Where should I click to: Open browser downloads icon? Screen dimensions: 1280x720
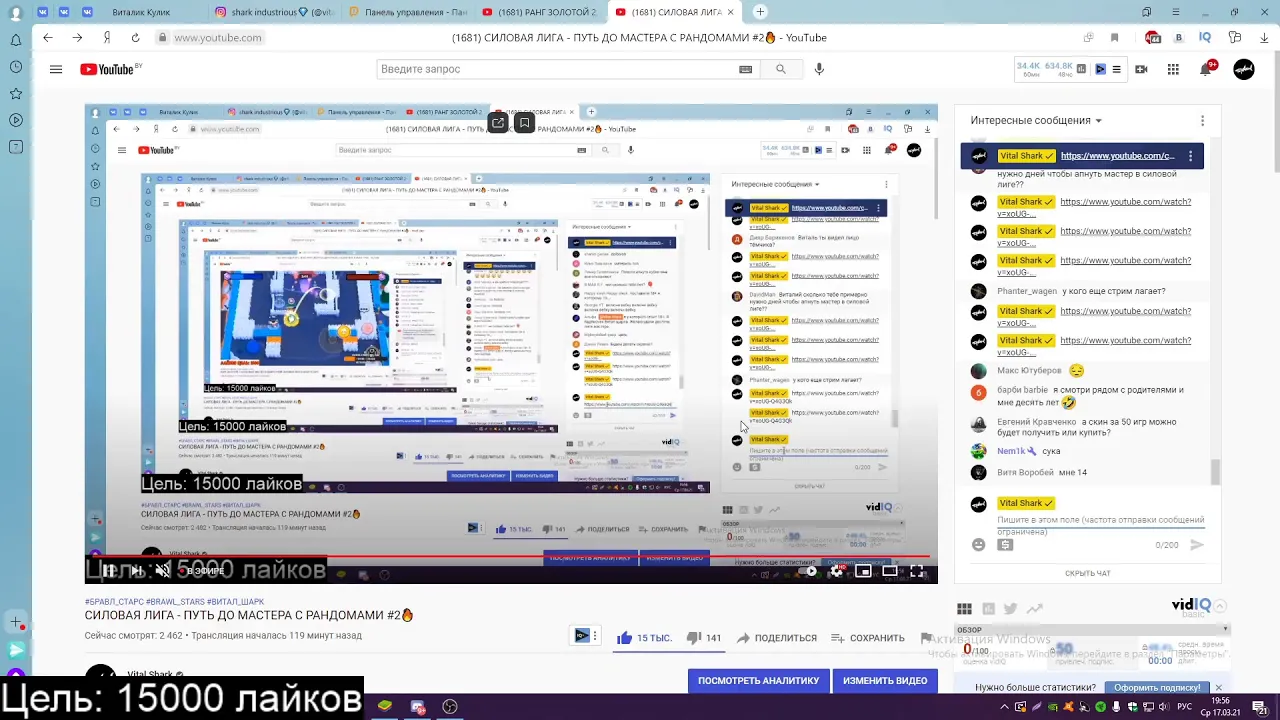pyautogui.click(x=1264, y=38)
